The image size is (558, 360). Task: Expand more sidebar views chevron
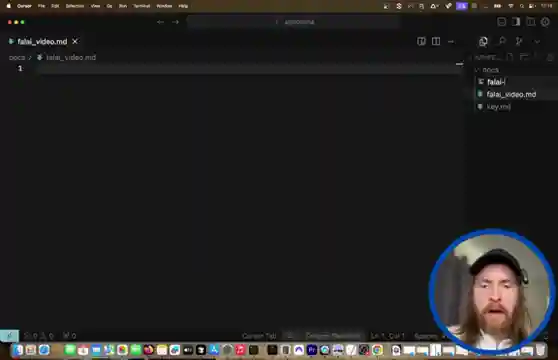coord(537,42)
